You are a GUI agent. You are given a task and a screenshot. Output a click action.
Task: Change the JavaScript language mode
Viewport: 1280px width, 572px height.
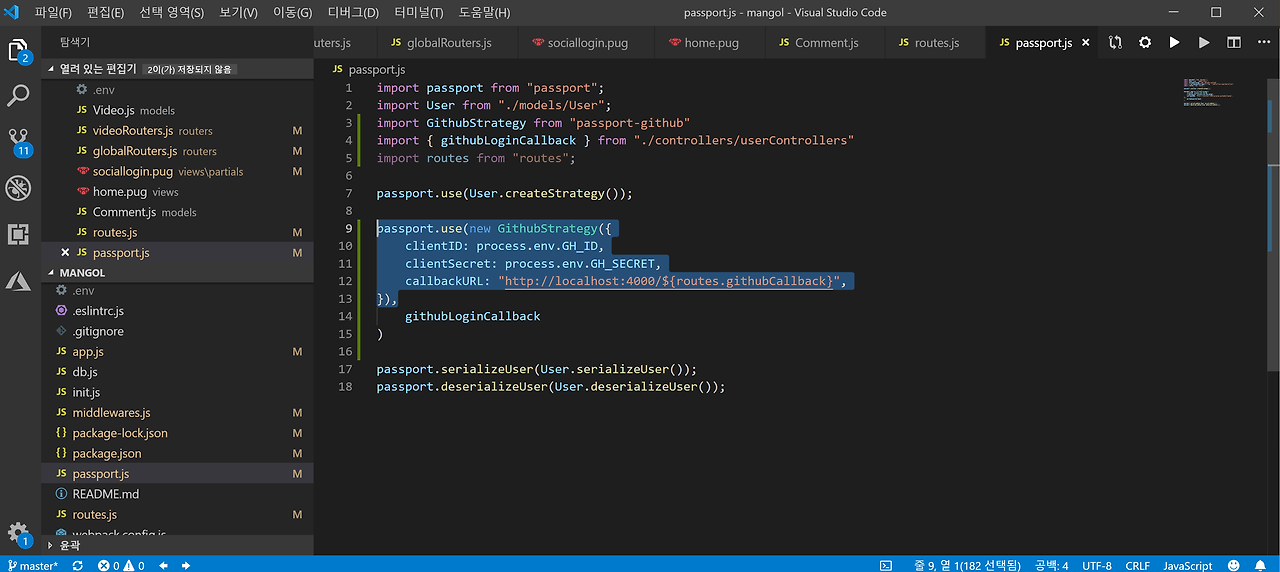[x=1188, y=565]
